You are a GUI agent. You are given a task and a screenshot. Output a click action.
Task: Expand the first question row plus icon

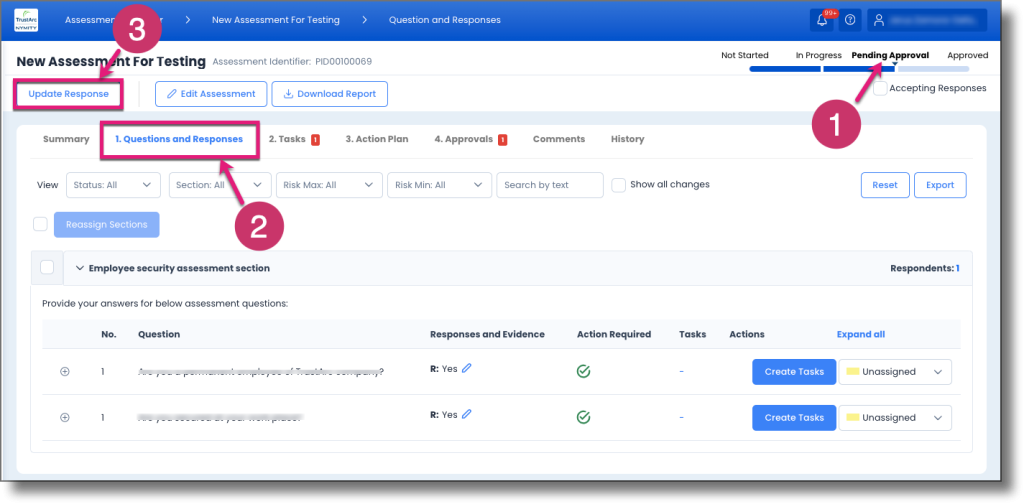point(65,371)
